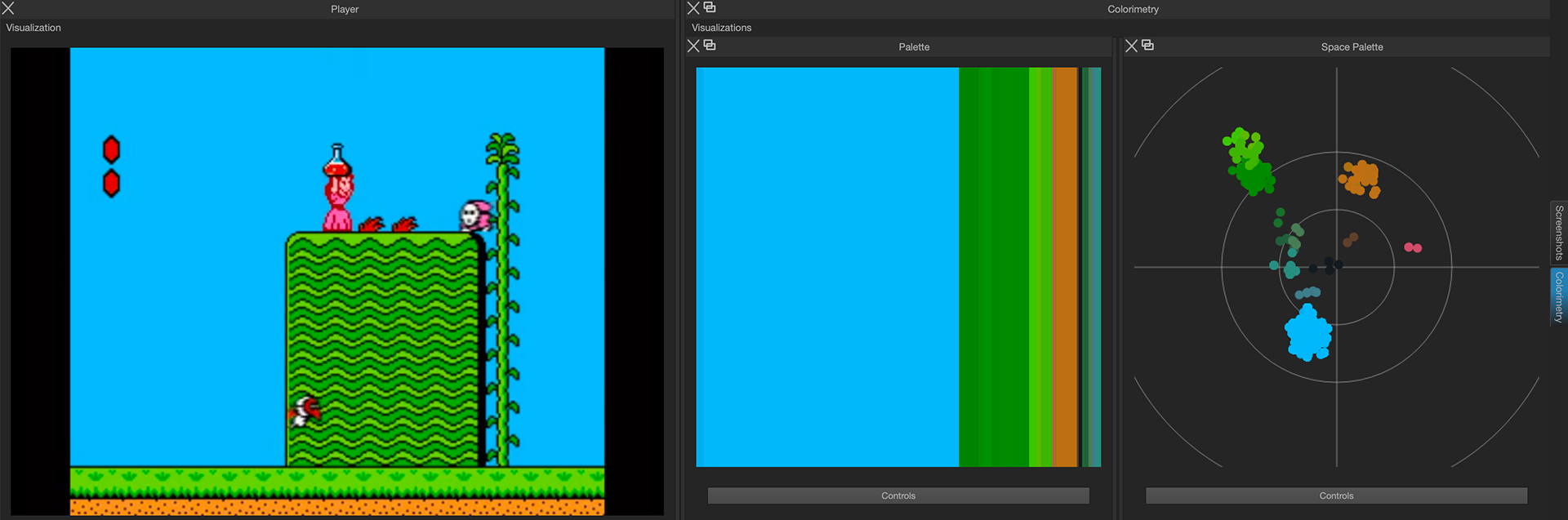This screenshot has width=1568, height=520.
Task: Pop out the Space Palette visualization
Action: [x=1147, y=45]
